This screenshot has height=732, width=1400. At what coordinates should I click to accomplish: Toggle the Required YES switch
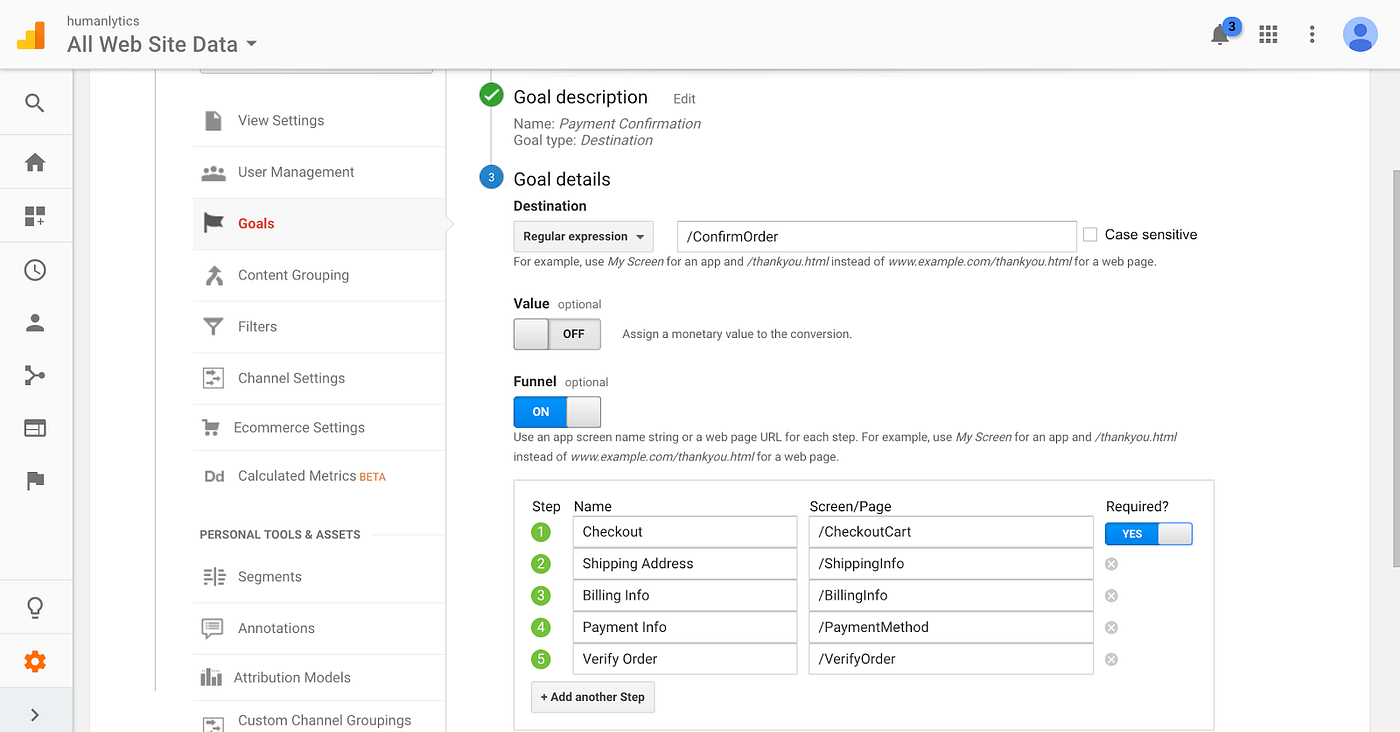(1149, 533)
